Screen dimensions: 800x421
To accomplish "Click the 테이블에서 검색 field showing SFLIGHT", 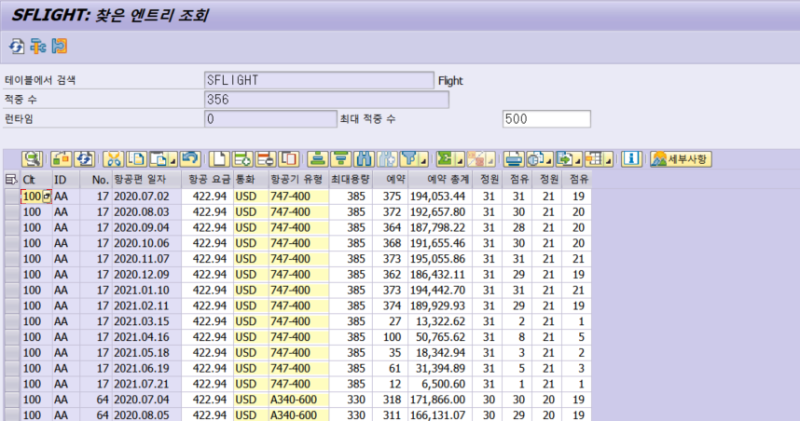I will [319, 80].
